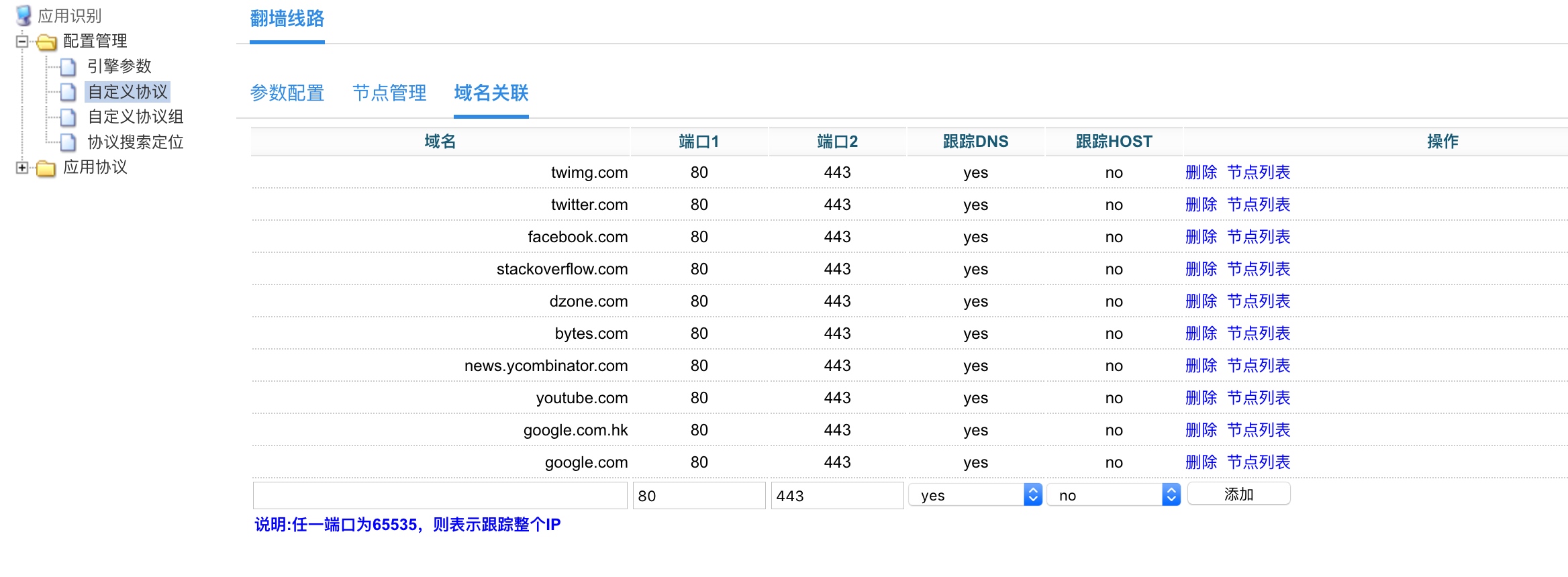Click the 端口1 column header

point(699,142)
